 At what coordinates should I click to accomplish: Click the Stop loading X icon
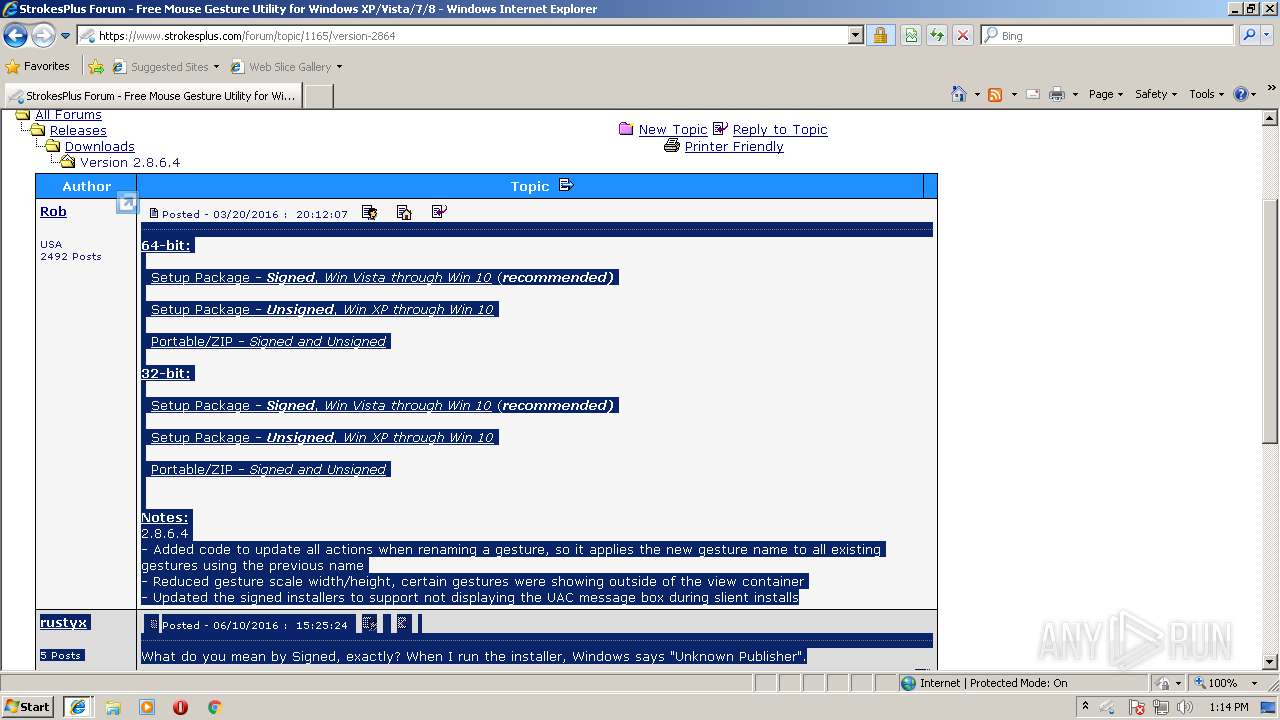pos(963,36)
